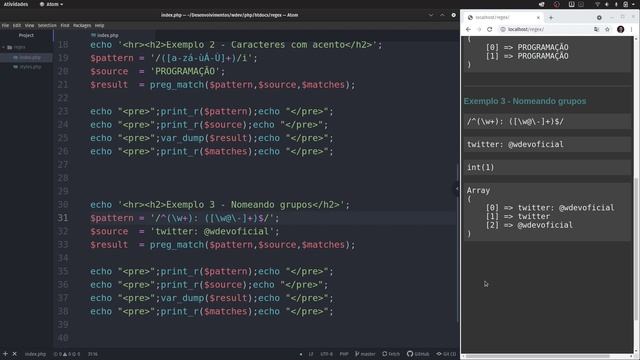
Task: Click line number 31 in the gutter
Action: tap(62, 218)
